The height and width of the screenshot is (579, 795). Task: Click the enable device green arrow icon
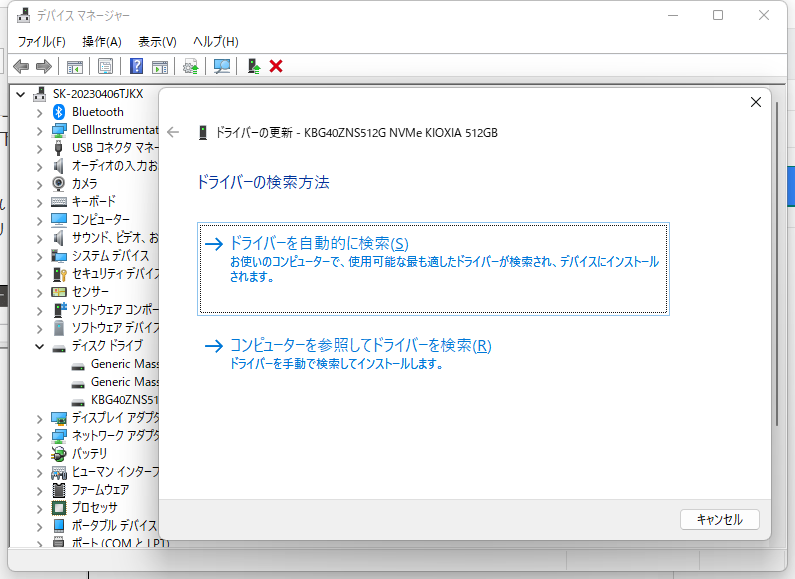[254, 66]
